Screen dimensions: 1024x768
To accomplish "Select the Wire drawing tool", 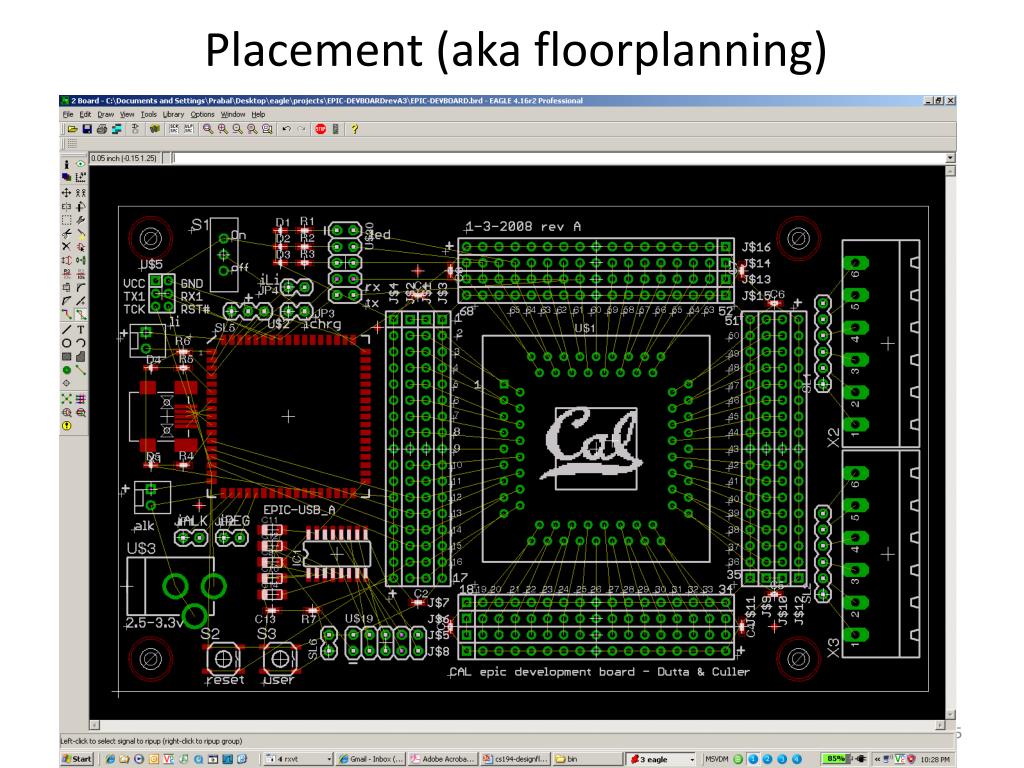I will (x=67, y=330).
